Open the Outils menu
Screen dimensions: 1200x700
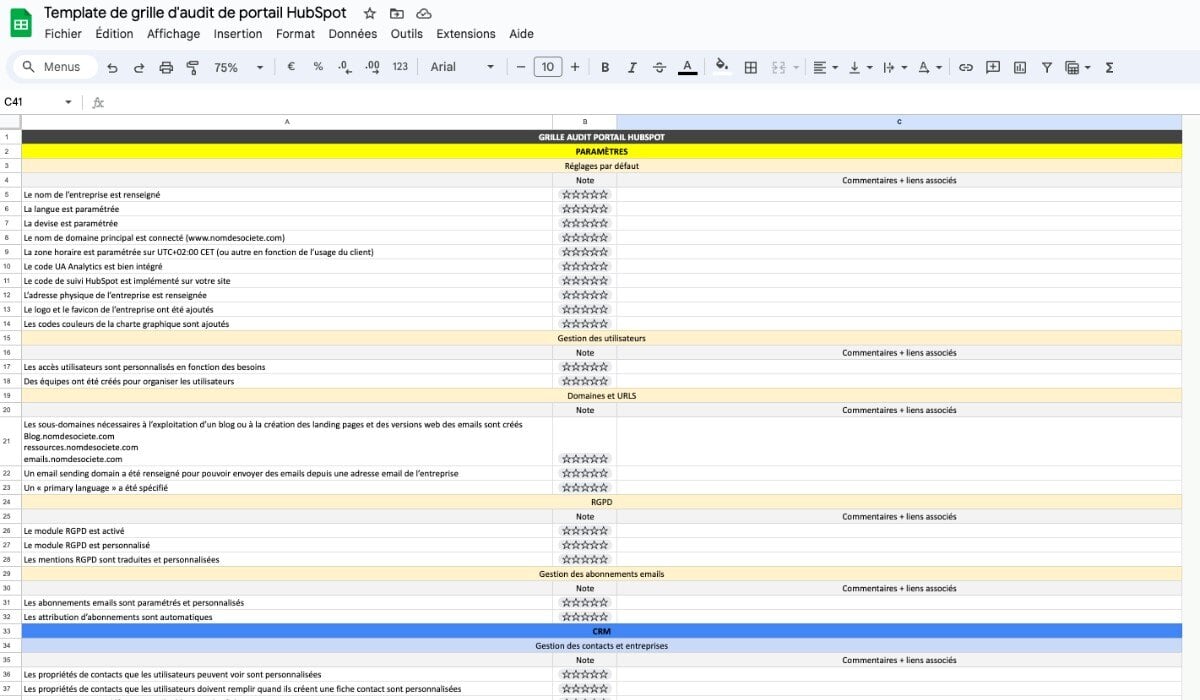(407, 34)
